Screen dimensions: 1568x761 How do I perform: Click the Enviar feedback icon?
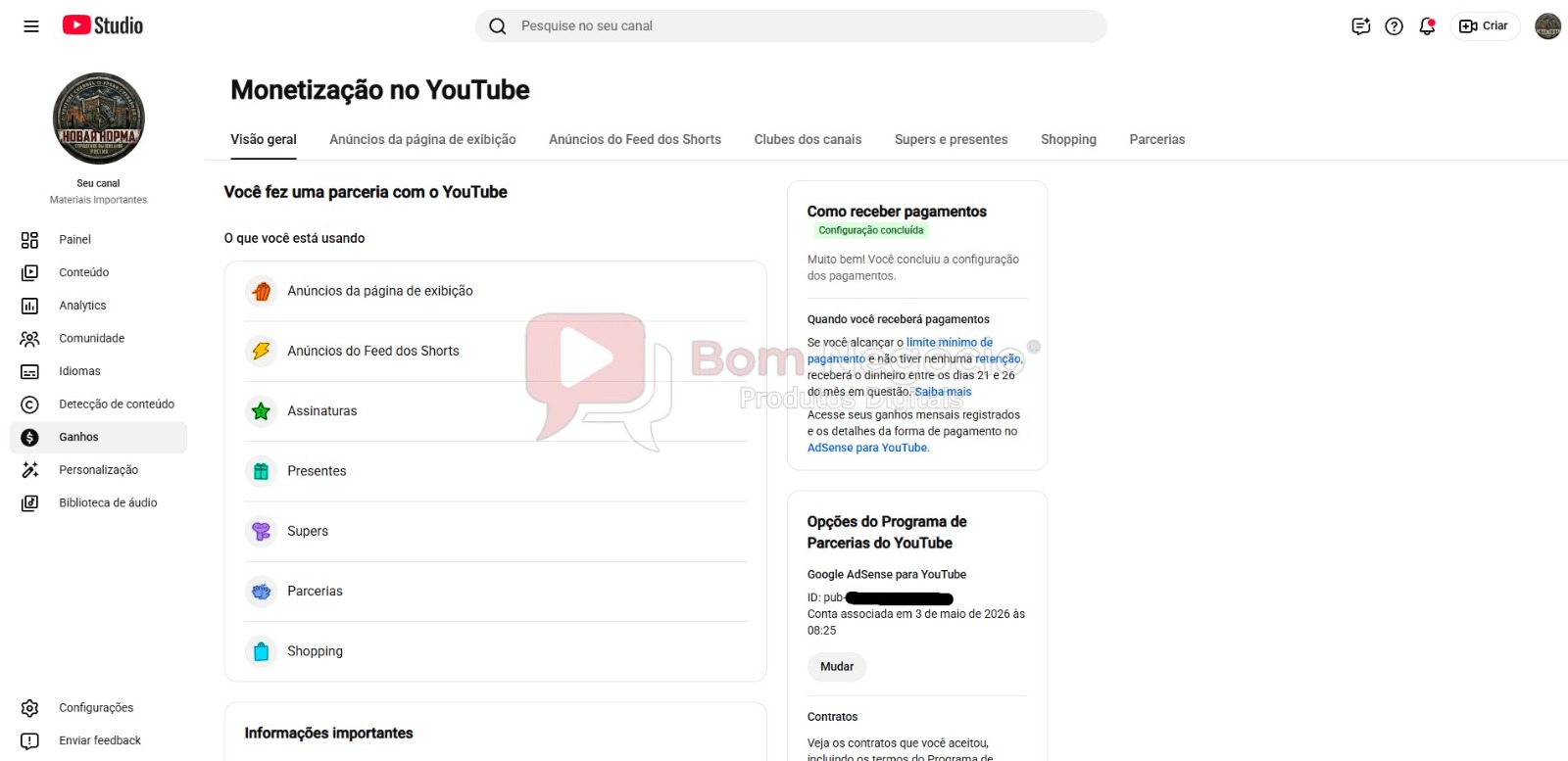pyautogui.click(x=30, y=740)
